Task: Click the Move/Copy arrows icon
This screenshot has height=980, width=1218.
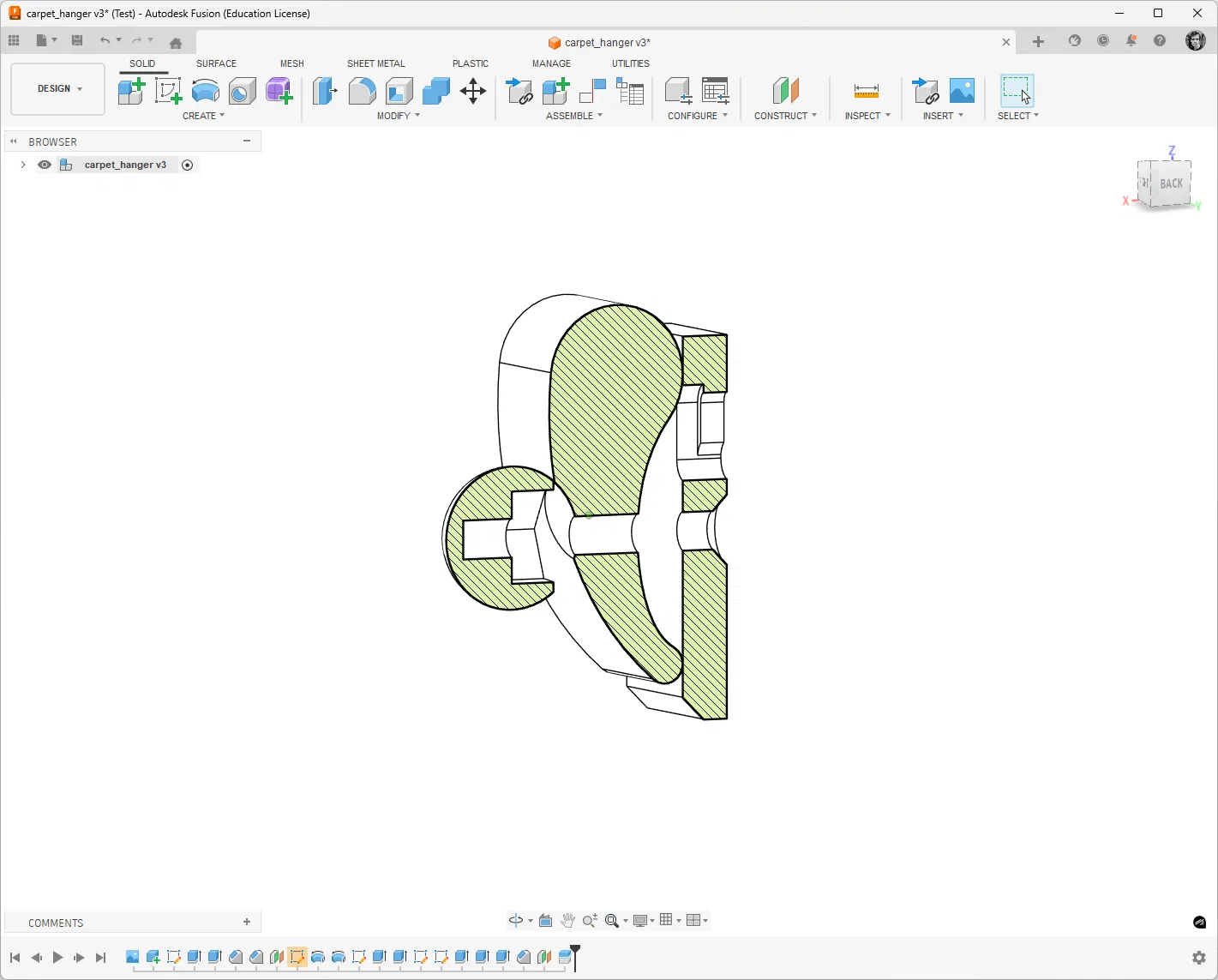Action: click(x=473, y=91)
